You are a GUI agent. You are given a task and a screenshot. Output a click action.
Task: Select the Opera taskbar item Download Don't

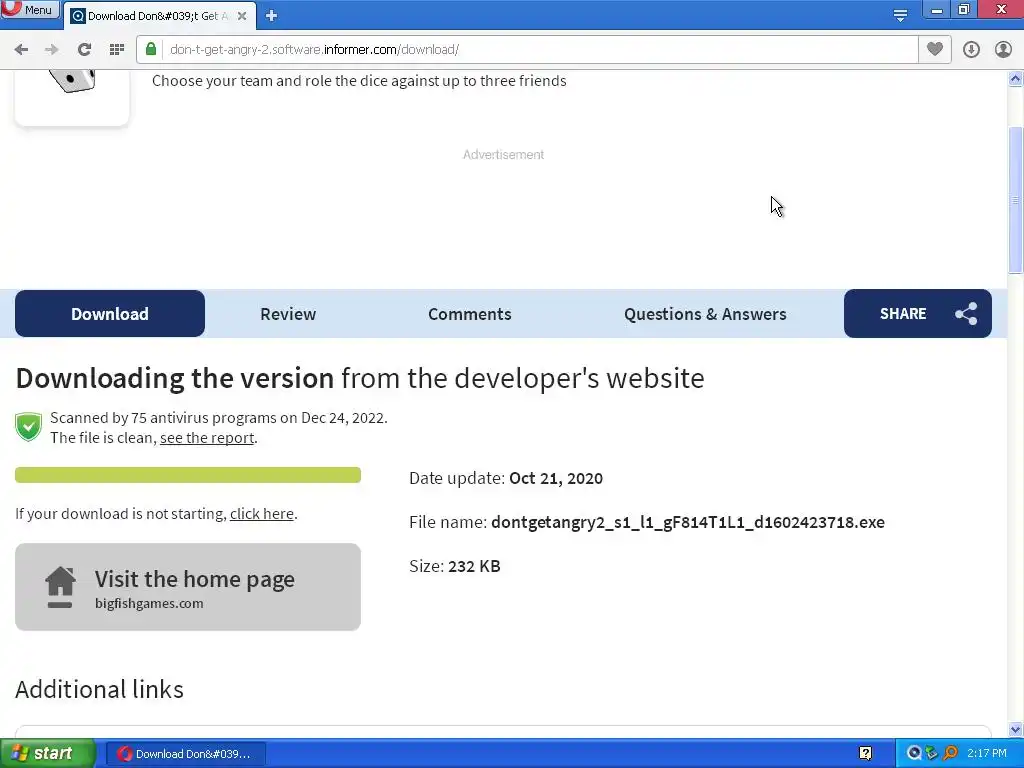click(186, 754)
